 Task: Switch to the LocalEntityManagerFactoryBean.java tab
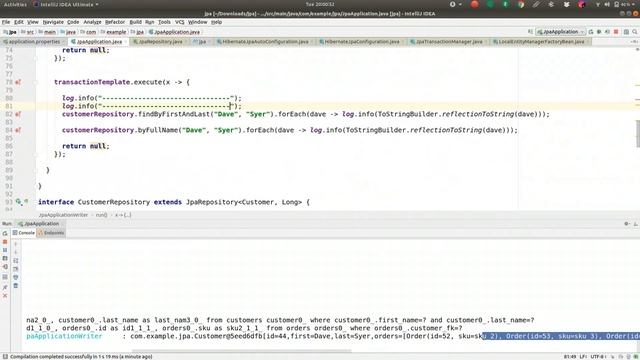pos(540,42)
